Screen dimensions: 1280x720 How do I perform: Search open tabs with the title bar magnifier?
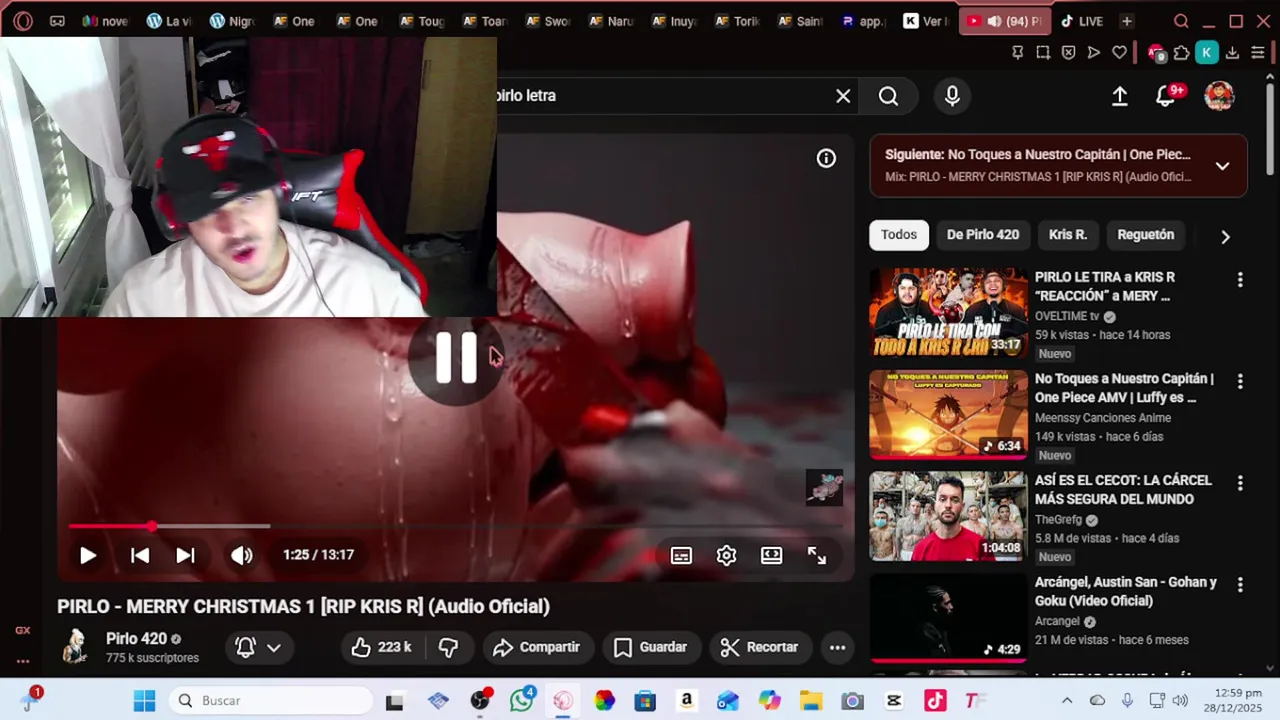(1181, 21)
